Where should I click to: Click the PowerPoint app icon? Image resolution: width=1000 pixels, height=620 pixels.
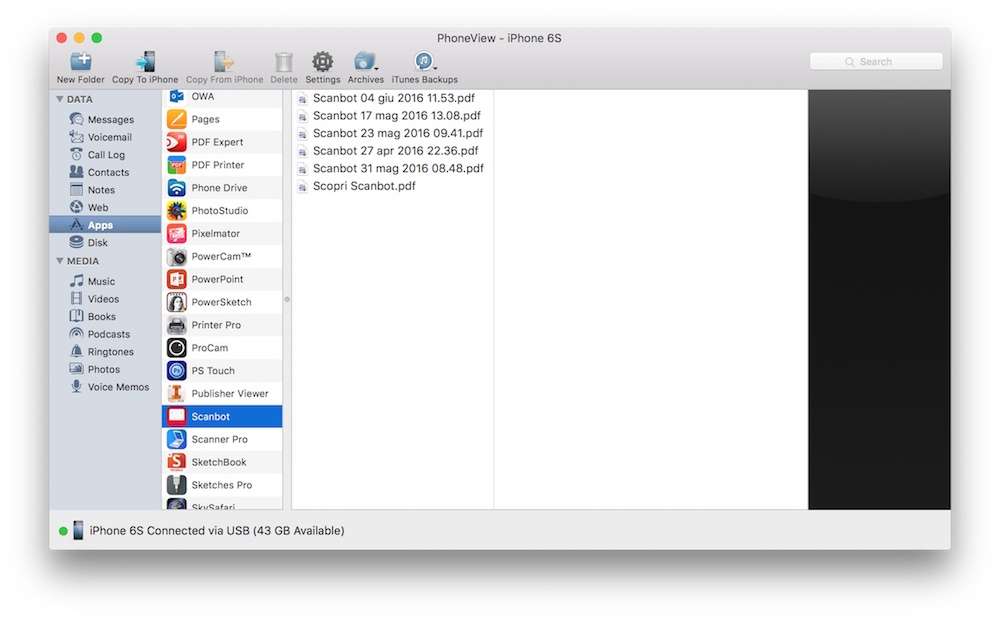pos(177,279)
